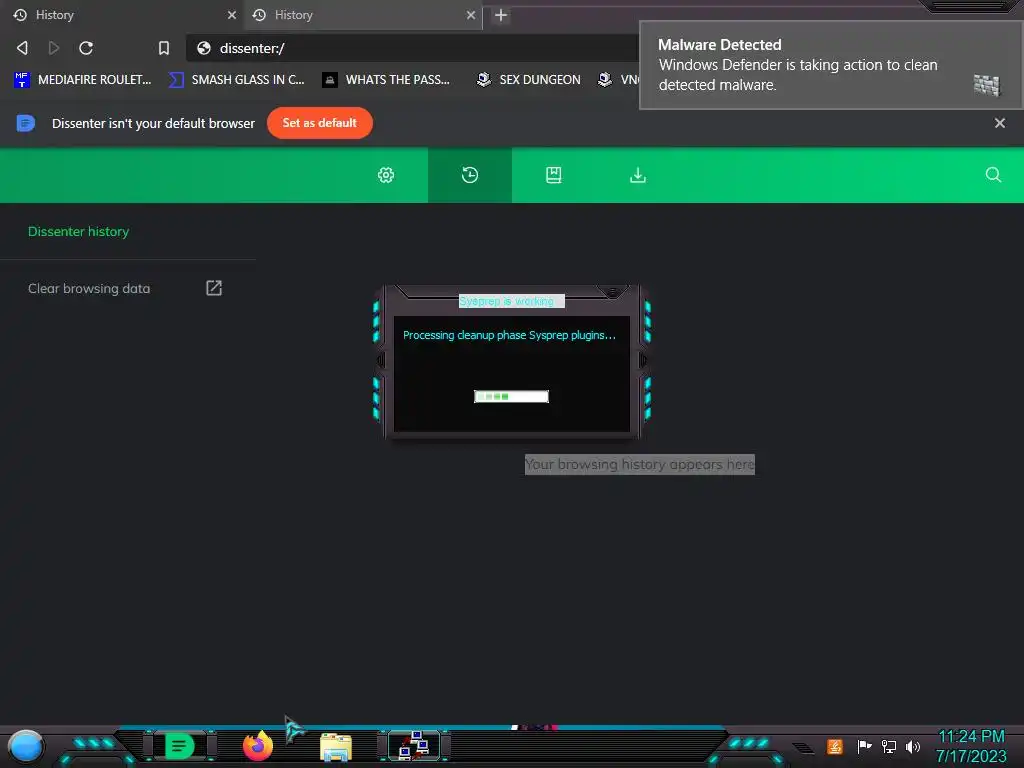Screen dimensions: 1024x768
Task: Open the volume speaker tray icon
Action: coord(913,746)
